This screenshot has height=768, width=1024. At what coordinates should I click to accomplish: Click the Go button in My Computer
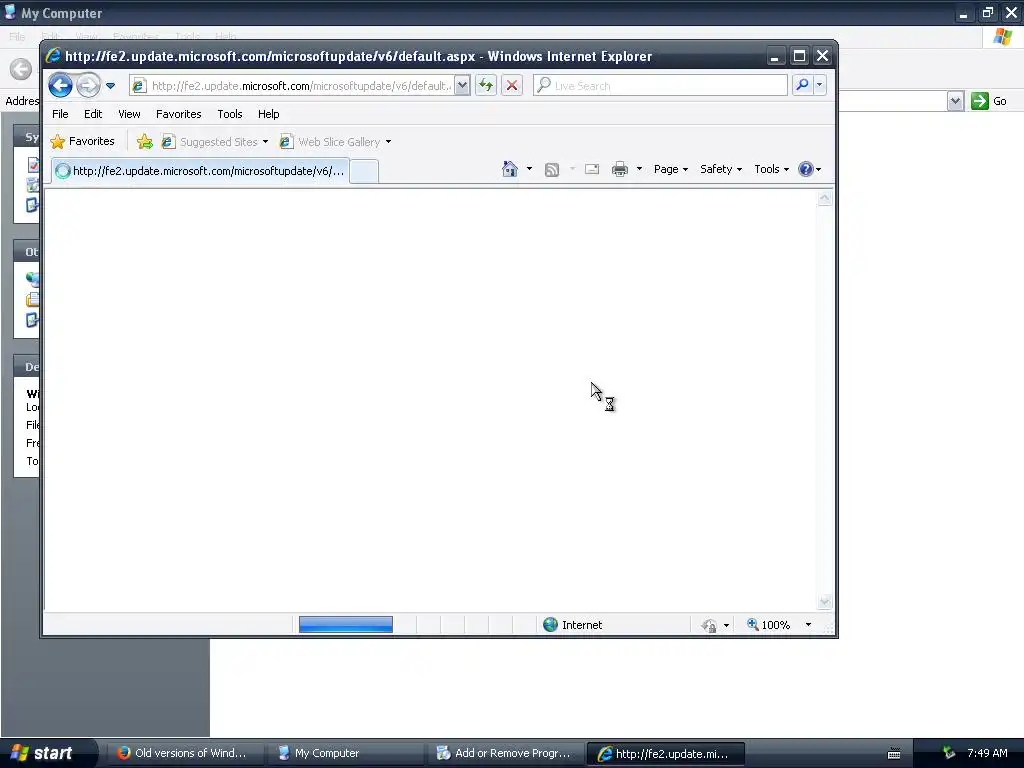click(989, 101)
